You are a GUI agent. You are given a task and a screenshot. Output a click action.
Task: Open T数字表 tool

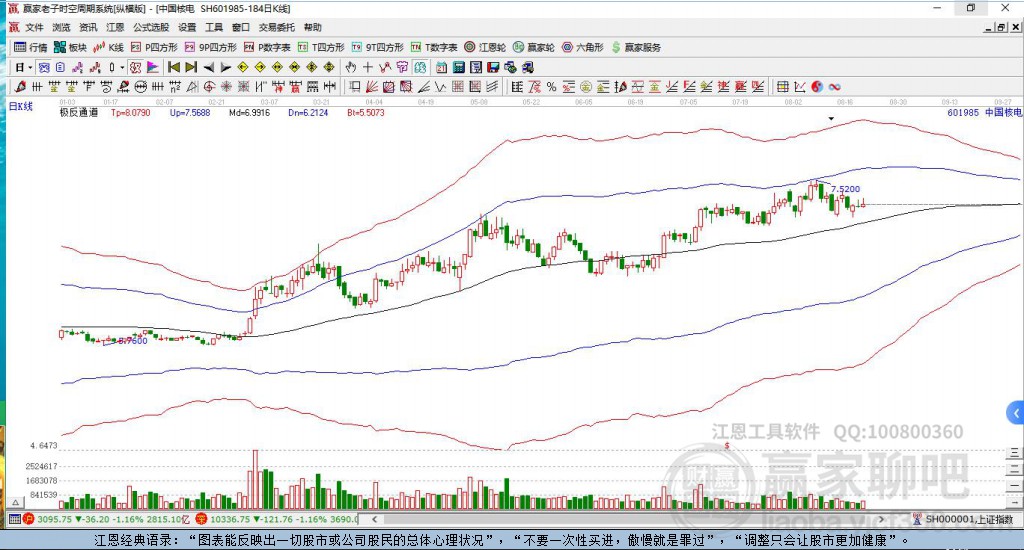click(434, 47)
